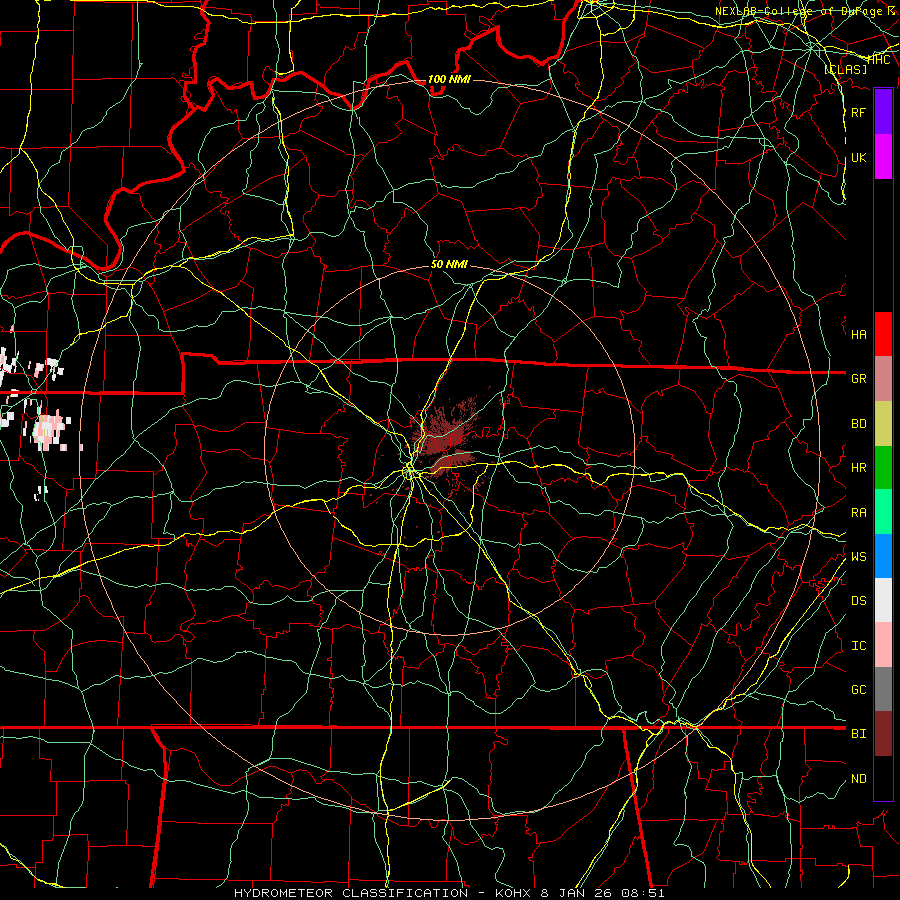The image size is (900, 900).
Task: Click the purple RF legend color swatch
Action: coord(883,112)
